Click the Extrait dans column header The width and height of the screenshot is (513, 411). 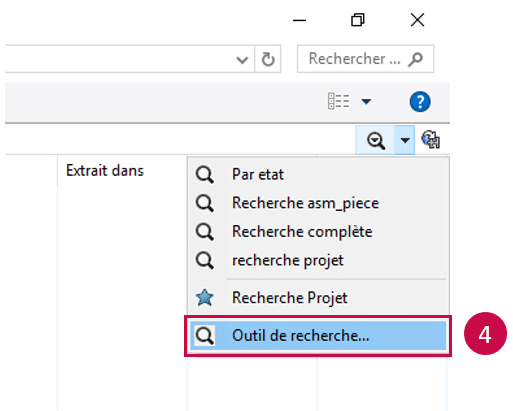click(x=105, y=171)
